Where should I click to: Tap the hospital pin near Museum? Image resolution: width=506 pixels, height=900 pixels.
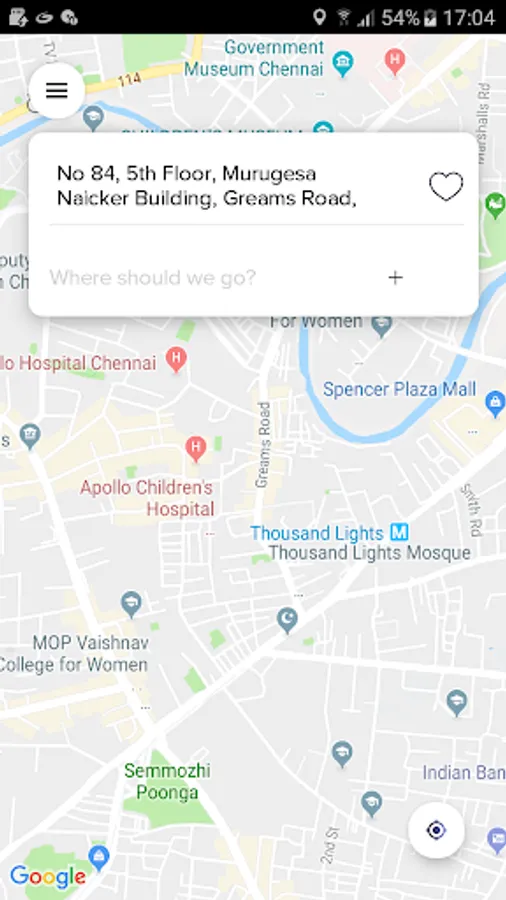395,60
